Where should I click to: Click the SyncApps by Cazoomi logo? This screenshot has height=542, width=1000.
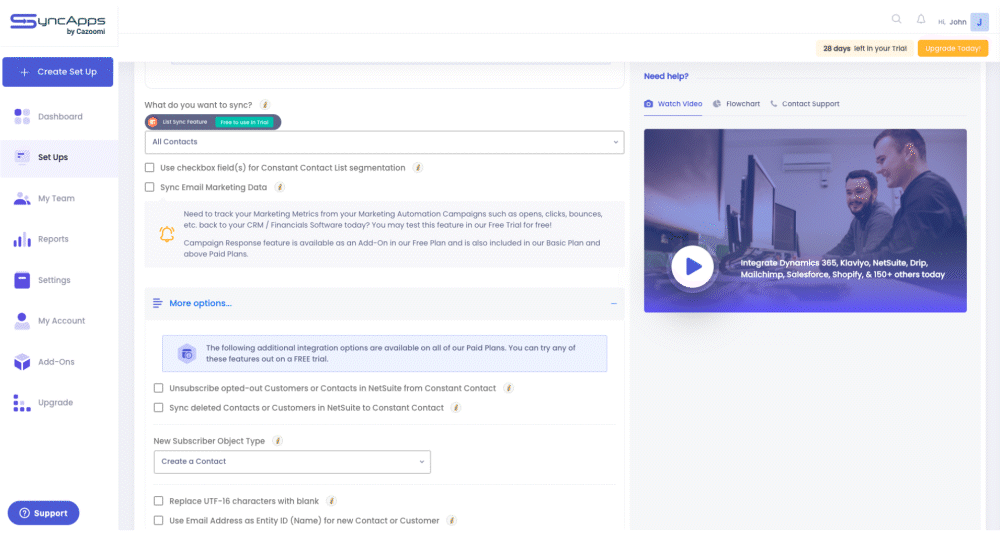click(x=57, y=24)
